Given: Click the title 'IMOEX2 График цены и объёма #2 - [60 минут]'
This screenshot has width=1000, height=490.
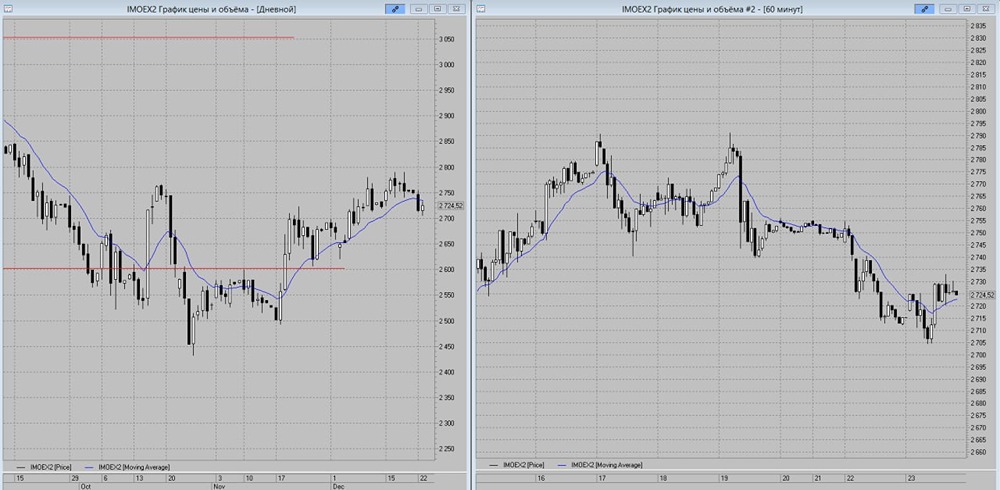Looking at the screenshot, I should click(x=712, y=9).
